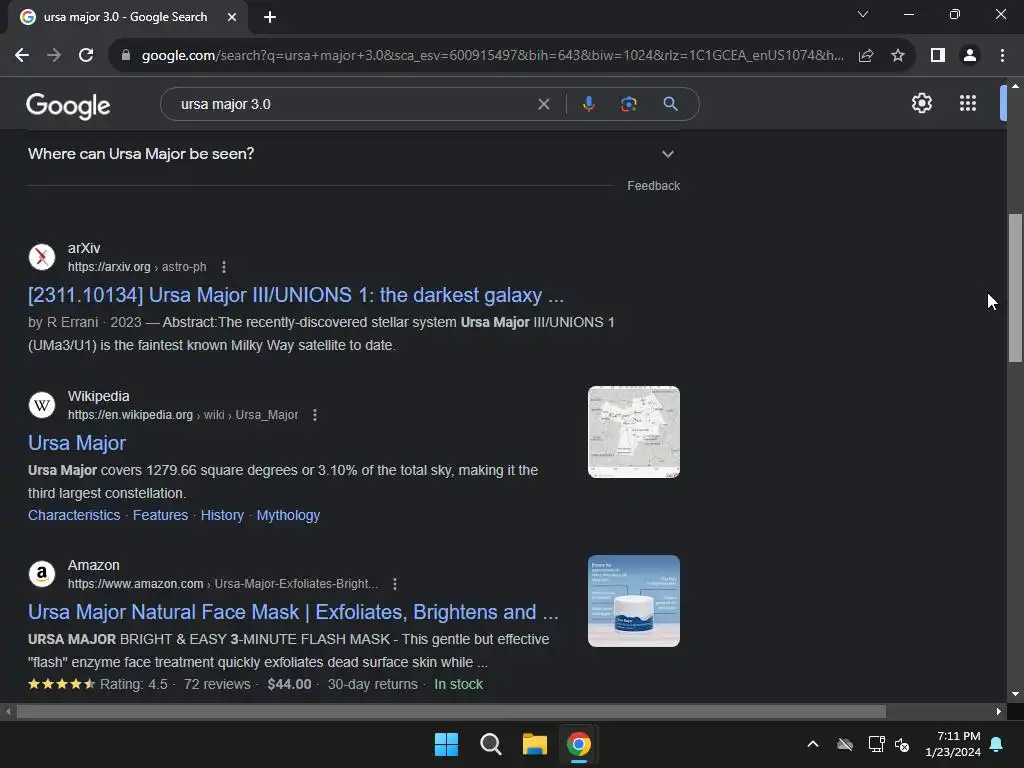
Task: Bookmark this page with the star icon
Action: click(x=898, y=56)
